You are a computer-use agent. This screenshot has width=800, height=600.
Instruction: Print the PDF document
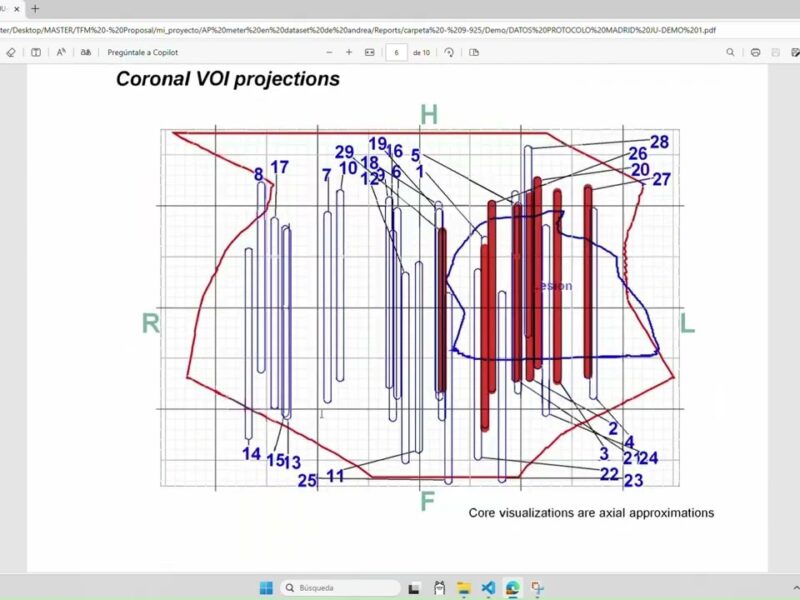[x=755, y=52]
